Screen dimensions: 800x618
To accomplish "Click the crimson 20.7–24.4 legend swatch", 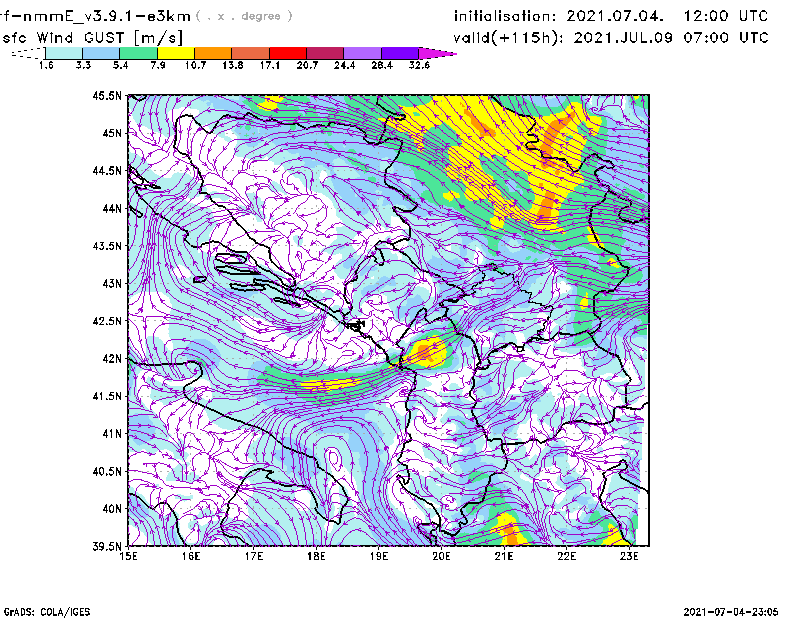I will point(325,53).
